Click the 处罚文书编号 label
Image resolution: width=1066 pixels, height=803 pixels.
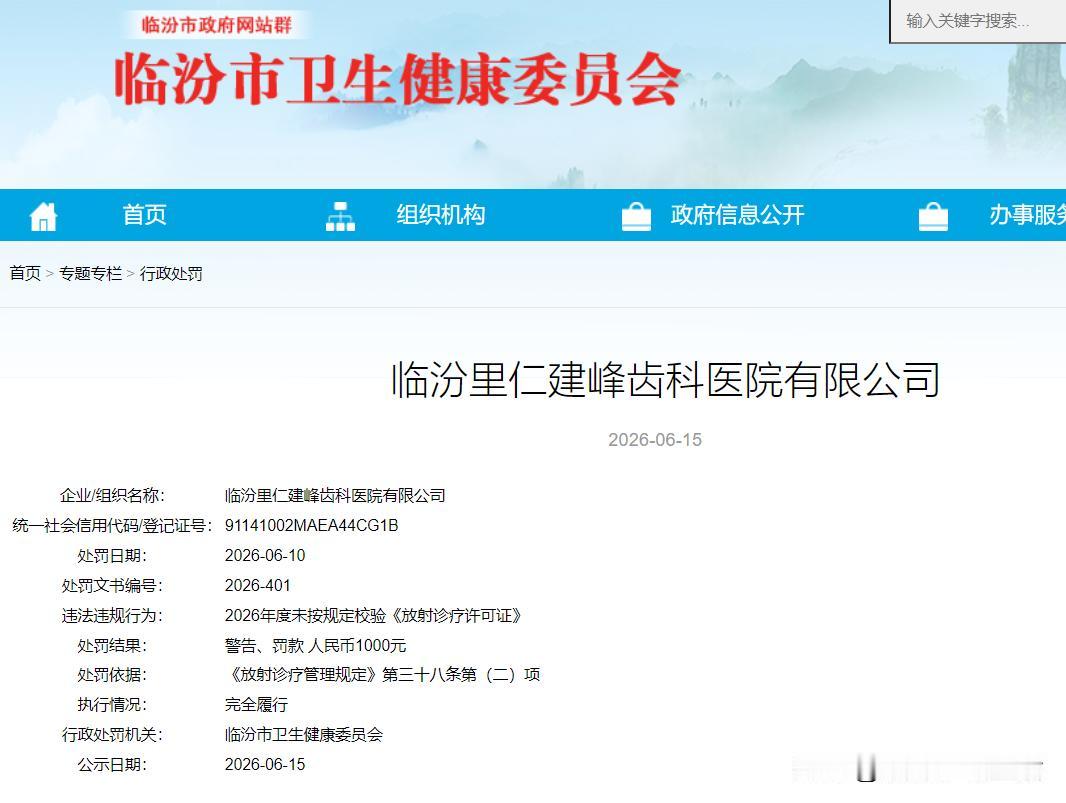[x=112, y=585]
